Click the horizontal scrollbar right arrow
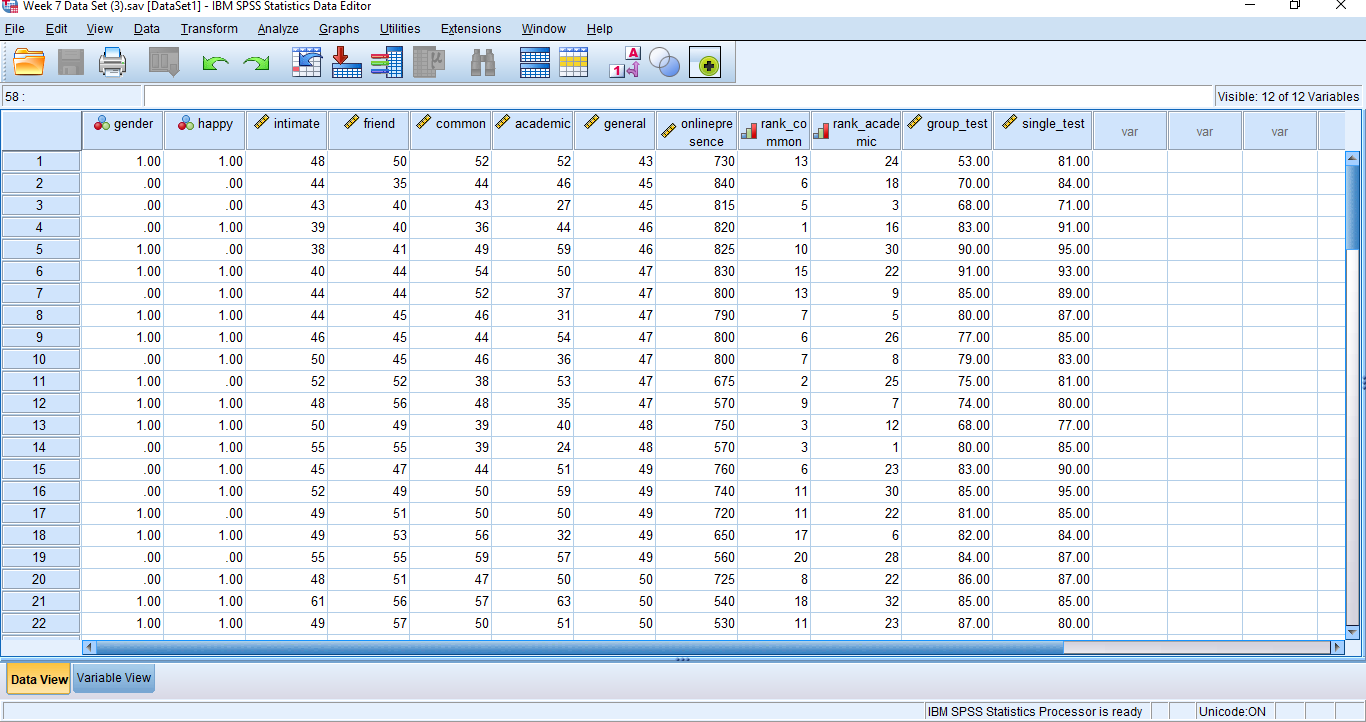Image resolution: width=1366 pixels, height=722 pixels. (1337, 648)
